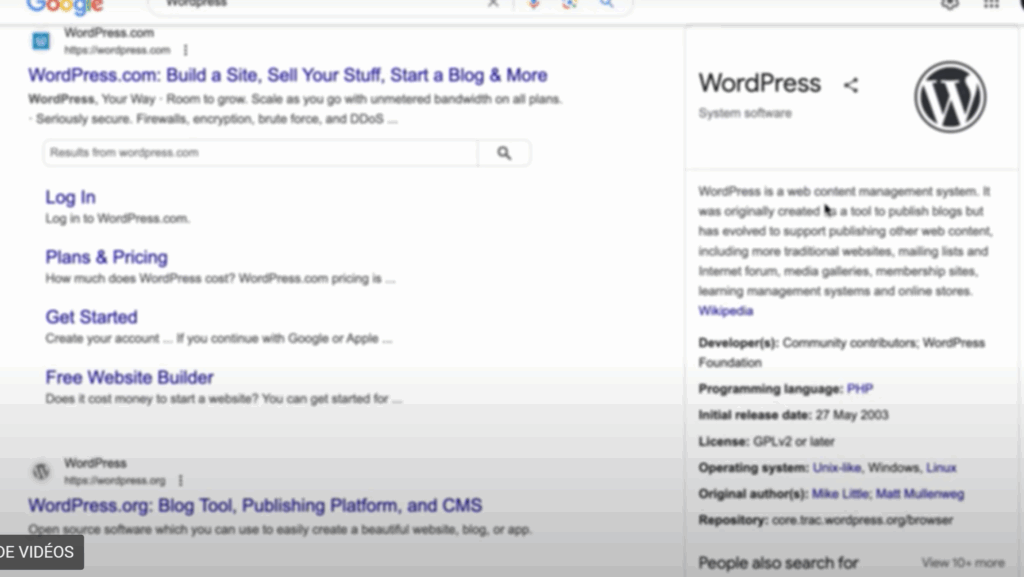Click the Results from wordpress.com search field
Image resolution: width=1024 pixels, height=577 pixels.
pyautogui.click(x=261, y=153)
